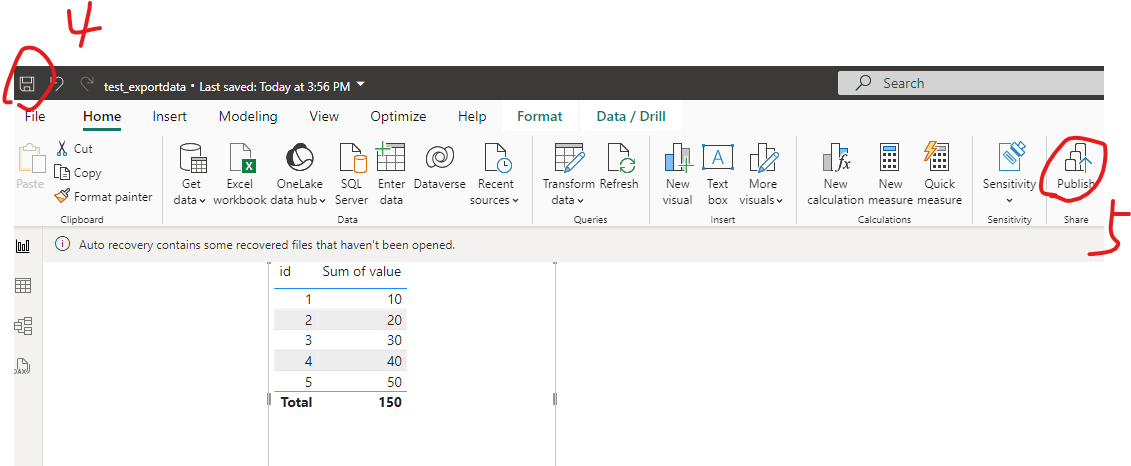The image size is (1131, 466).
Task: Open the View ribbon tab
Action: tap(324, 116)
